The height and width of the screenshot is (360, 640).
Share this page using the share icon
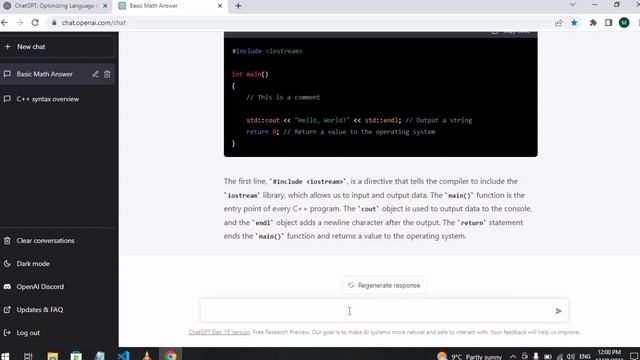point(559,23)
